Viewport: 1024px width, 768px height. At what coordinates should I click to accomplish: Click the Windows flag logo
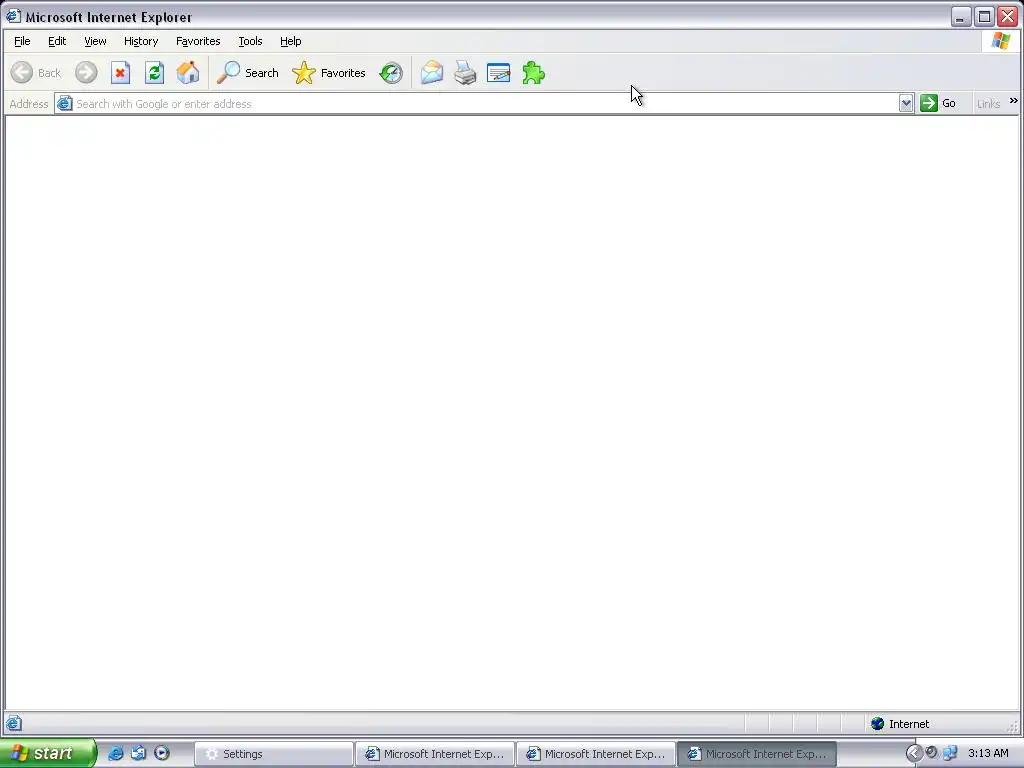tap(1000, 40)
